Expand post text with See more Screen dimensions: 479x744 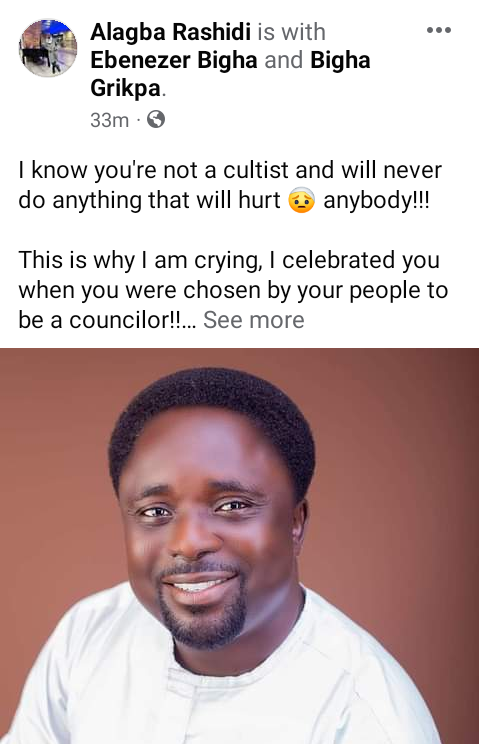click(x=254, y=320)
